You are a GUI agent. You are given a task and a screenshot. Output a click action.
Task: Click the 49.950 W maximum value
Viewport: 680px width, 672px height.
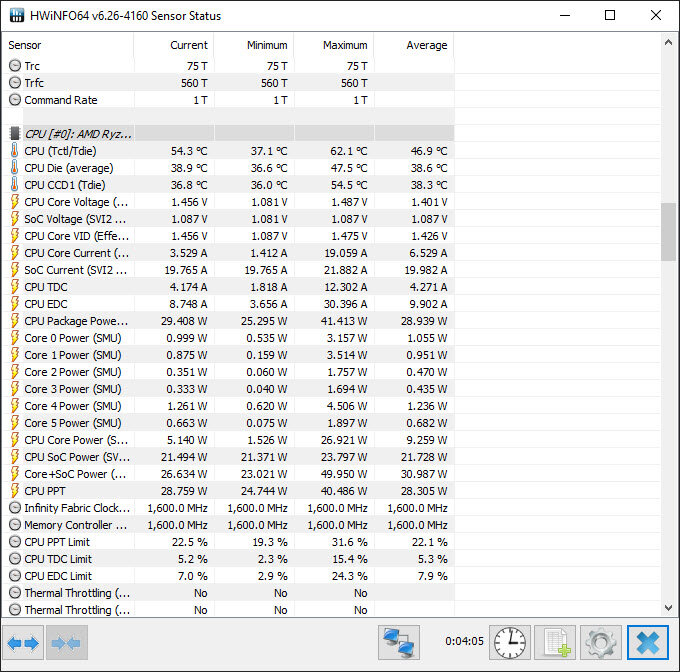point(344,474)
